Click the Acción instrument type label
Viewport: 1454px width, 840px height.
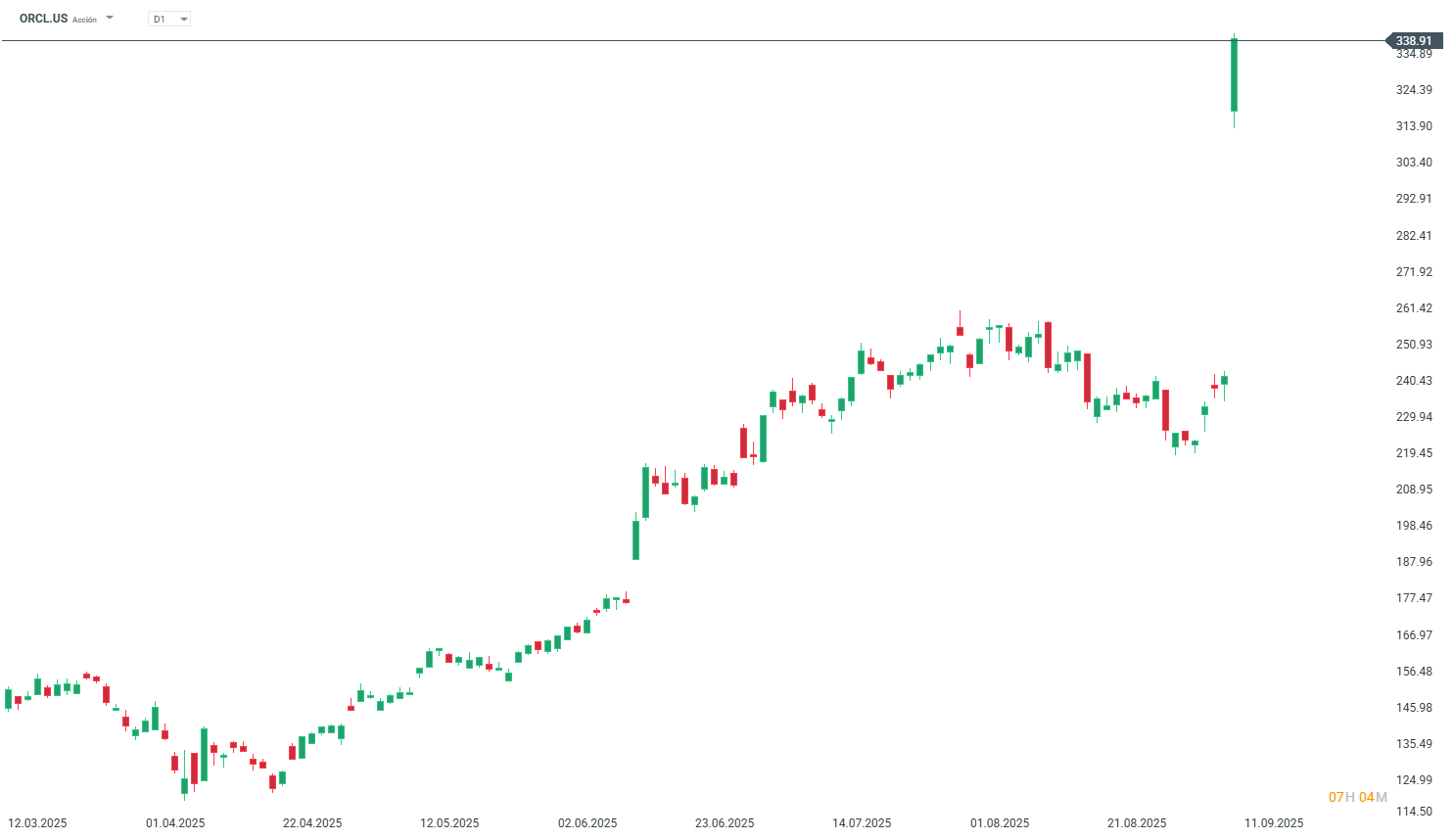(x=84, y=20)
